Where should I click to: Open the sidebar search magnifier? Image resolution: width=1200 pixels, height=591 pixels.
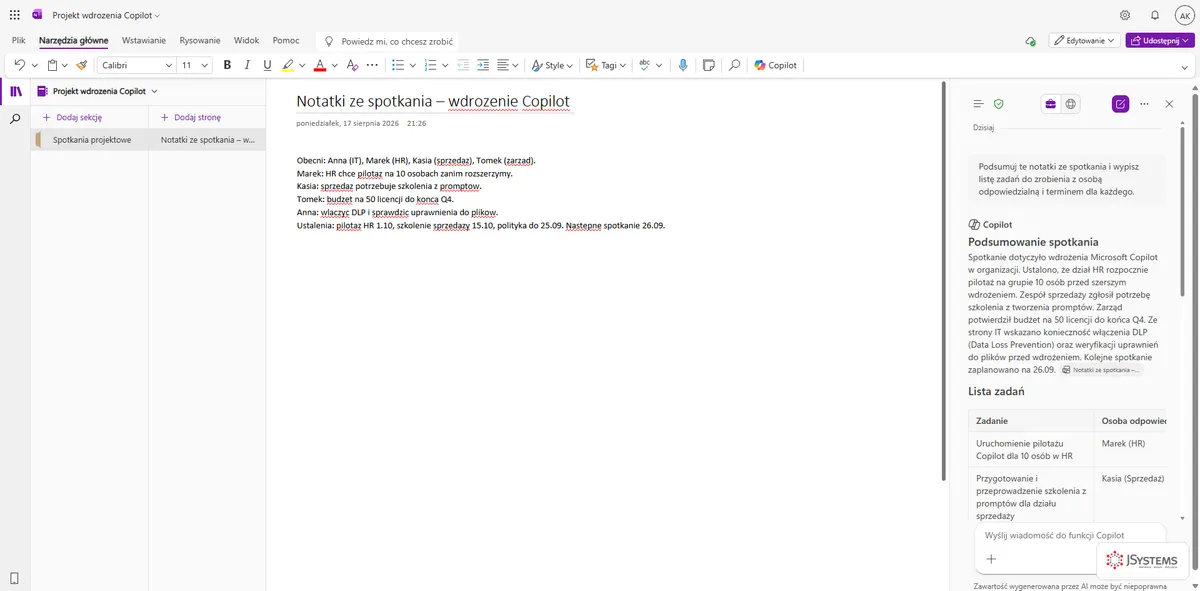[x=15, y=119]
